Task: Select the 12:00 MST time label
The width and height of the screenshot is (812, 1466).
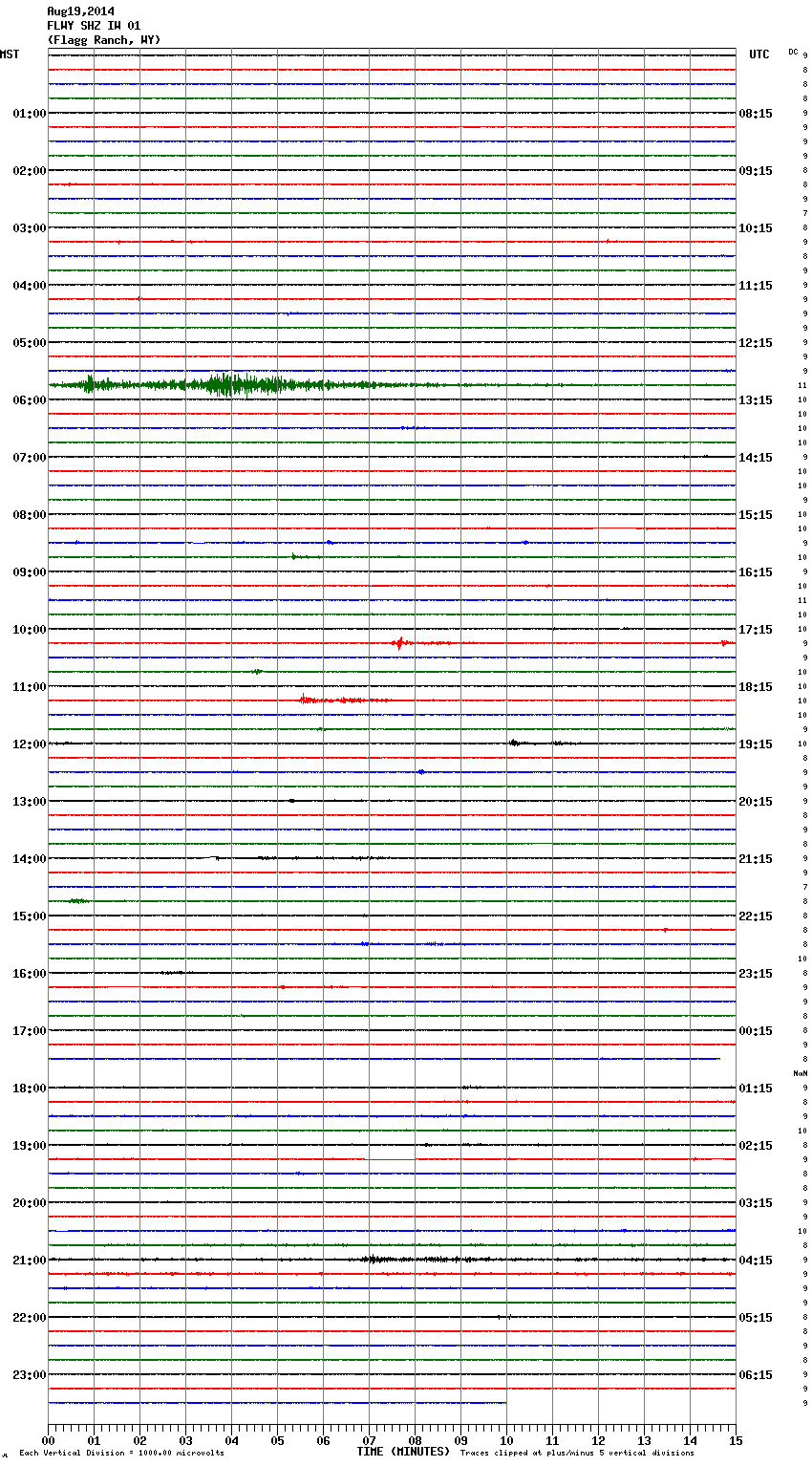Action: tap(29, 744)
